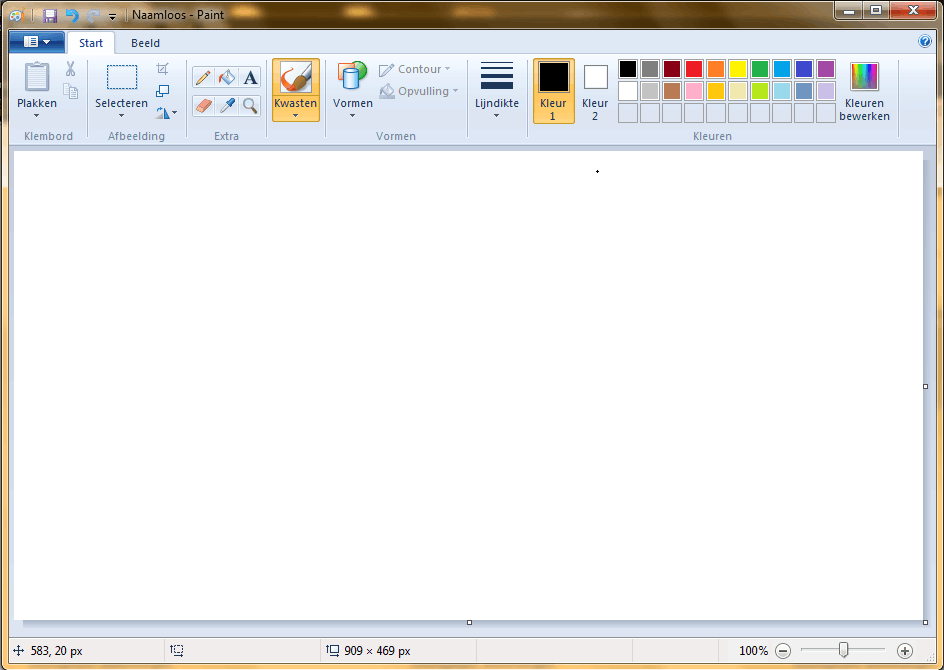Click the Vormen shapes icon

(x=352, y=78)
